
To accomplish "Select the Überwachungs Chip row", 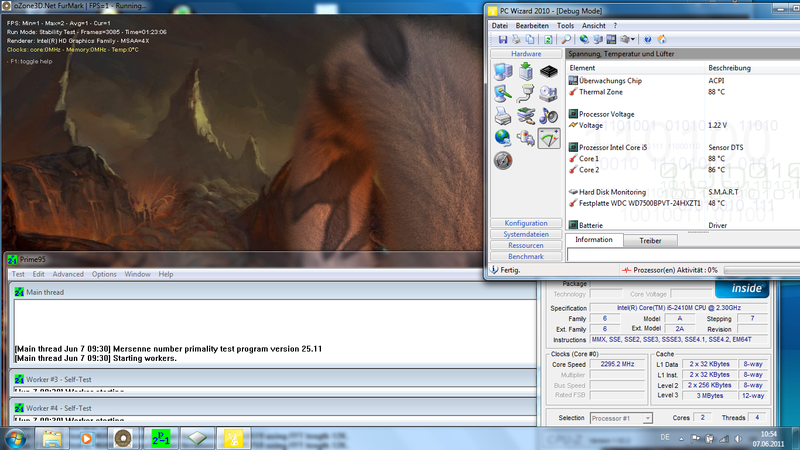I will 683,81.
